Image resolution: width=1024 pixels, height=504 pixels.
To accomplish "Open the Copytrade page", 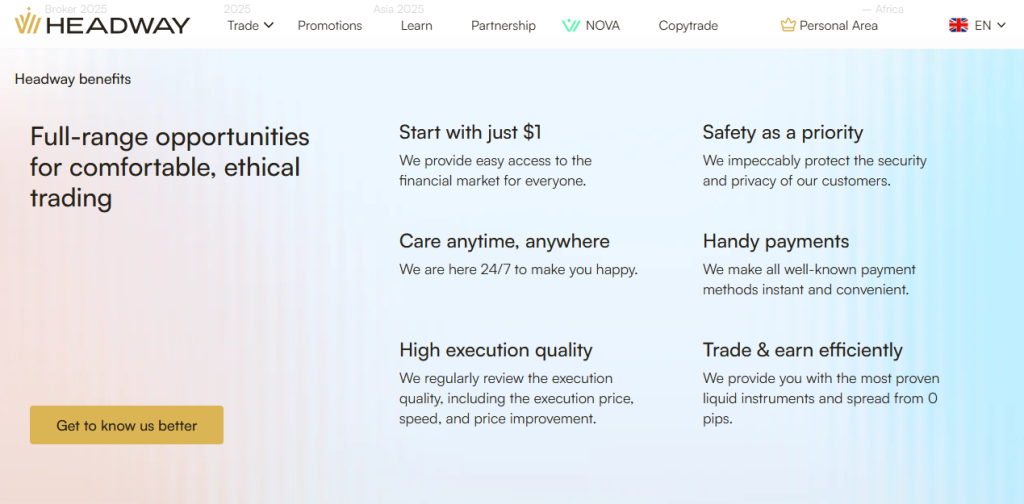I will (x=688, y=25).
